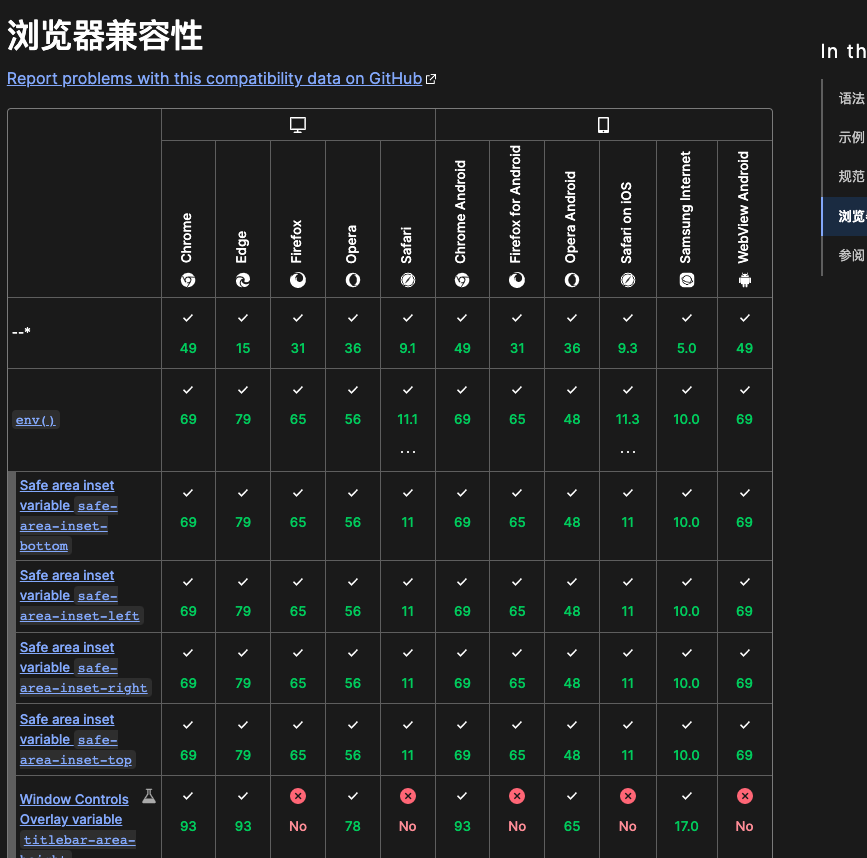This screenshot has height=858, width=867.
Task: Click the Opera Android logo icon
Action: pos(572,280)
